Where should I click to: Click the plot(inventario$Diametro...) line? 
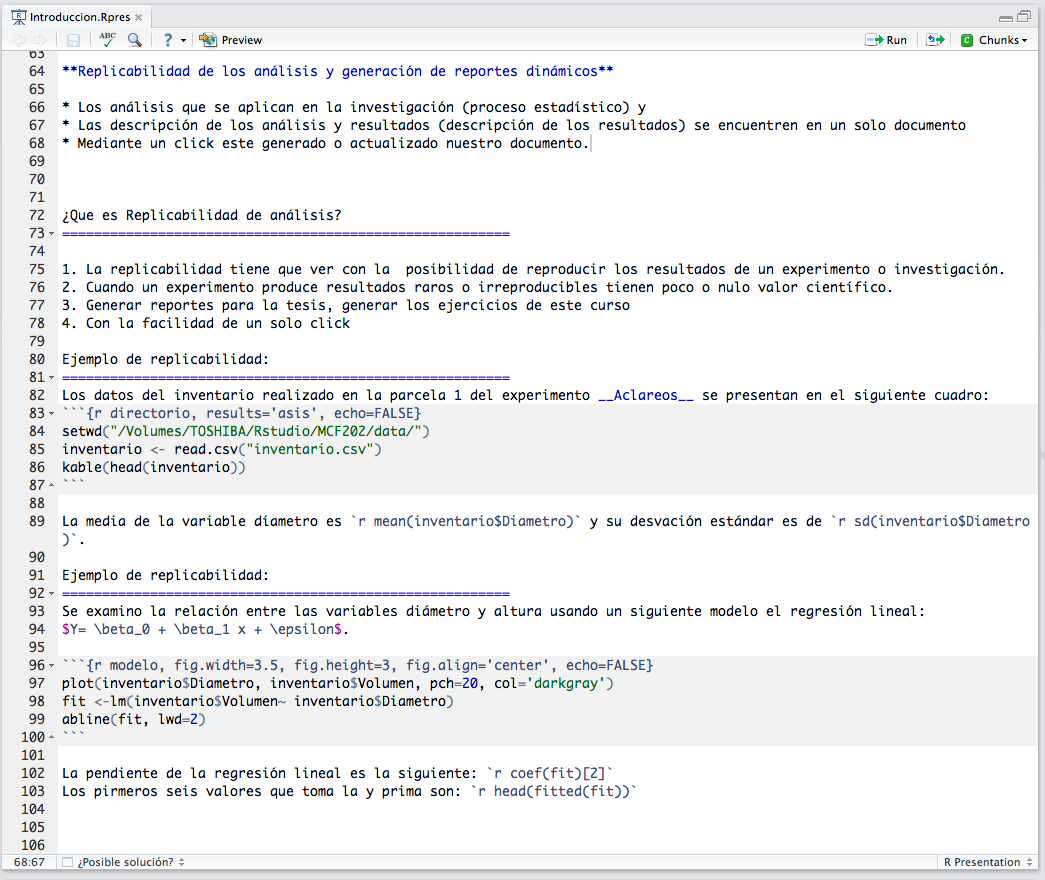(338, 683)
